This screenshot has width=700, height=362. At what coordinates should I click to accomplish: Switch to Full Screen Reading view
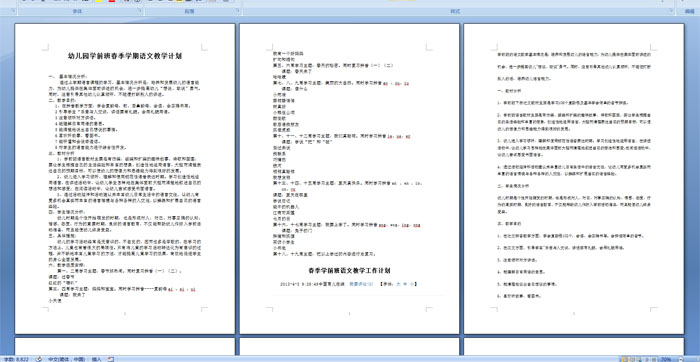click(x=633, y=359)
